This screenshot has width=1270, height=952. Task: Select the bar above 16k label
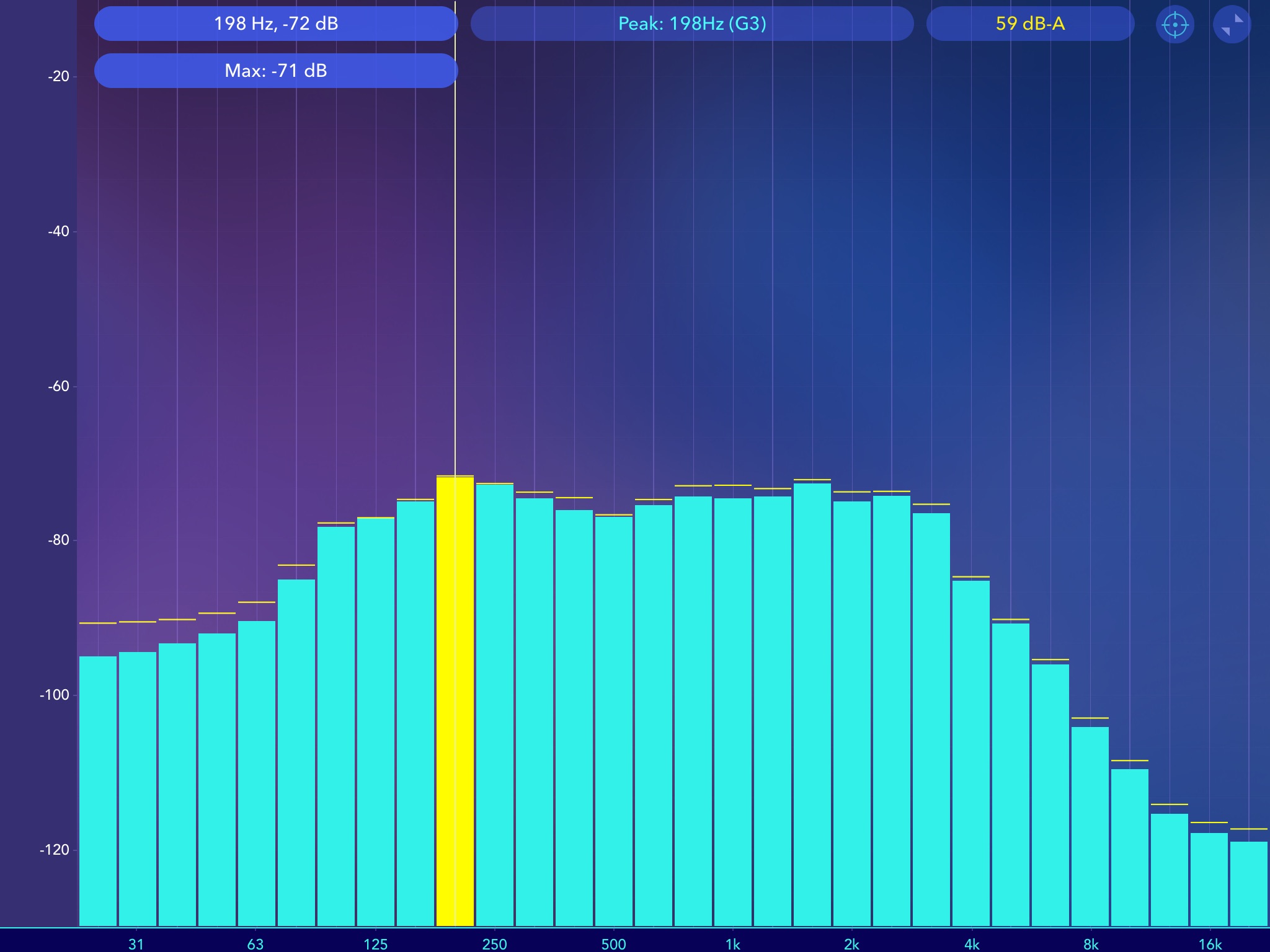click(x=1209, y=879)
